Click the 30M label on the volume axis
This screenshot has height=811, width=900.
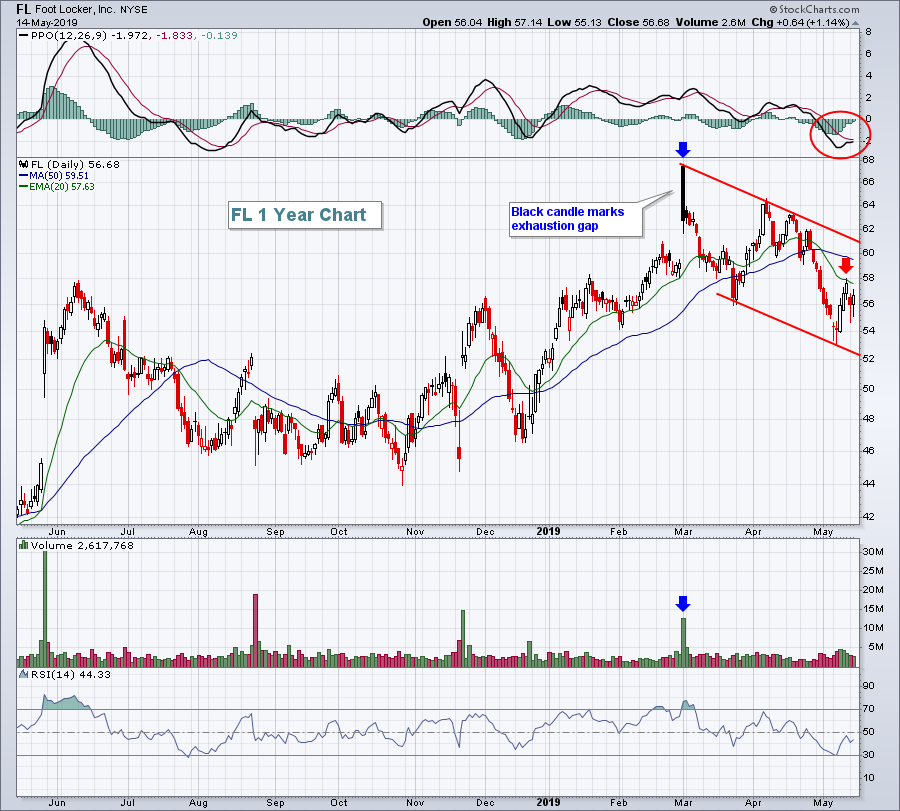[872, 552]
